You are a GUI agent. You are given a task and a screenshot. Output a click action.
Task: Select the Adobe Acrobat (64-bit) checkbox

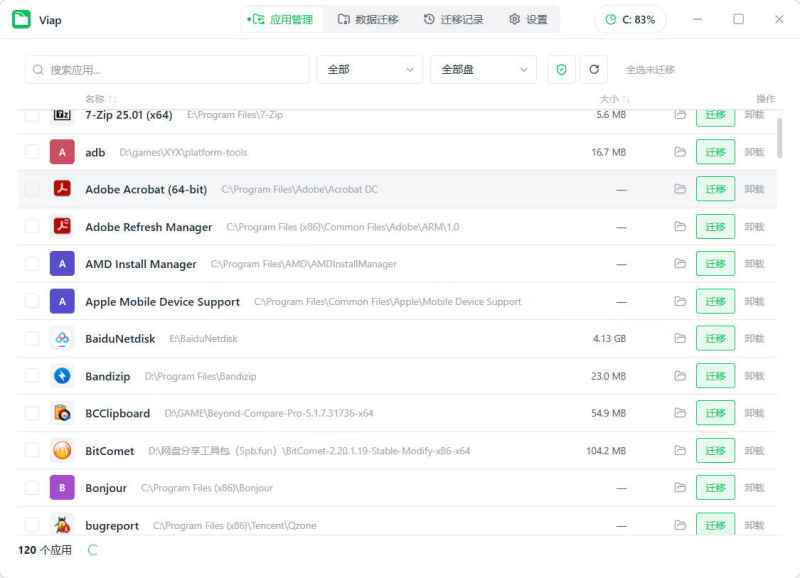(x=32, y=189)
